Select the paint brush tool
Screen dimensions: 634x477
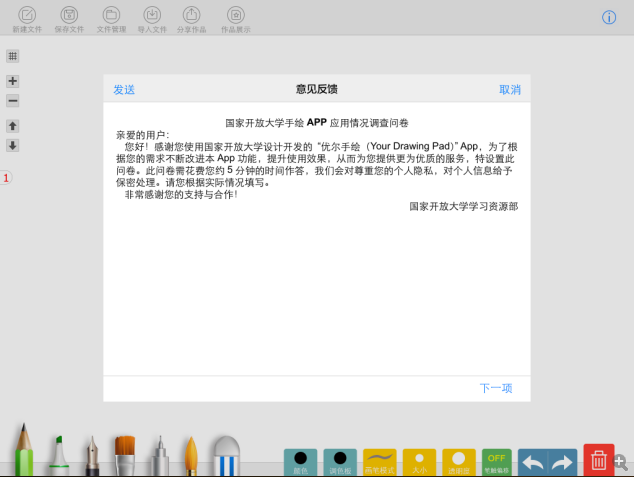[x=124, y=454]
